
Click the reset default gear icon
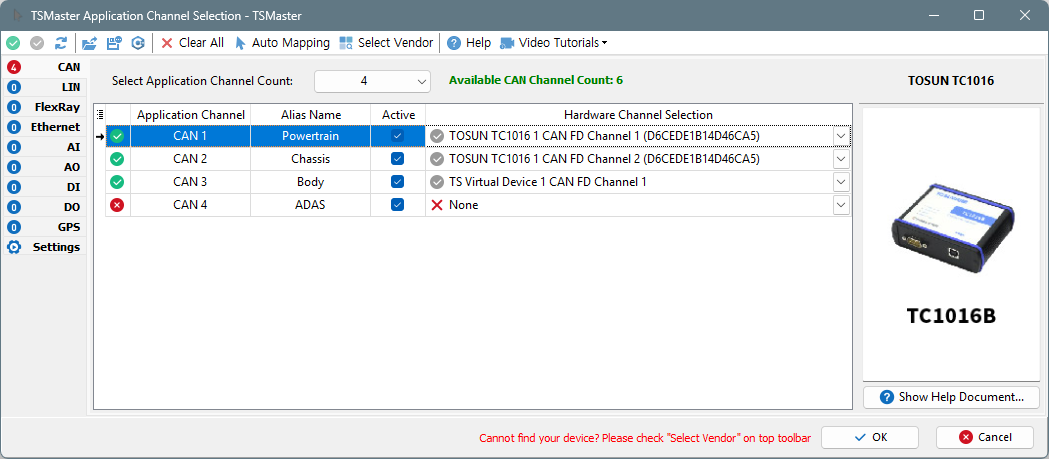138,43
